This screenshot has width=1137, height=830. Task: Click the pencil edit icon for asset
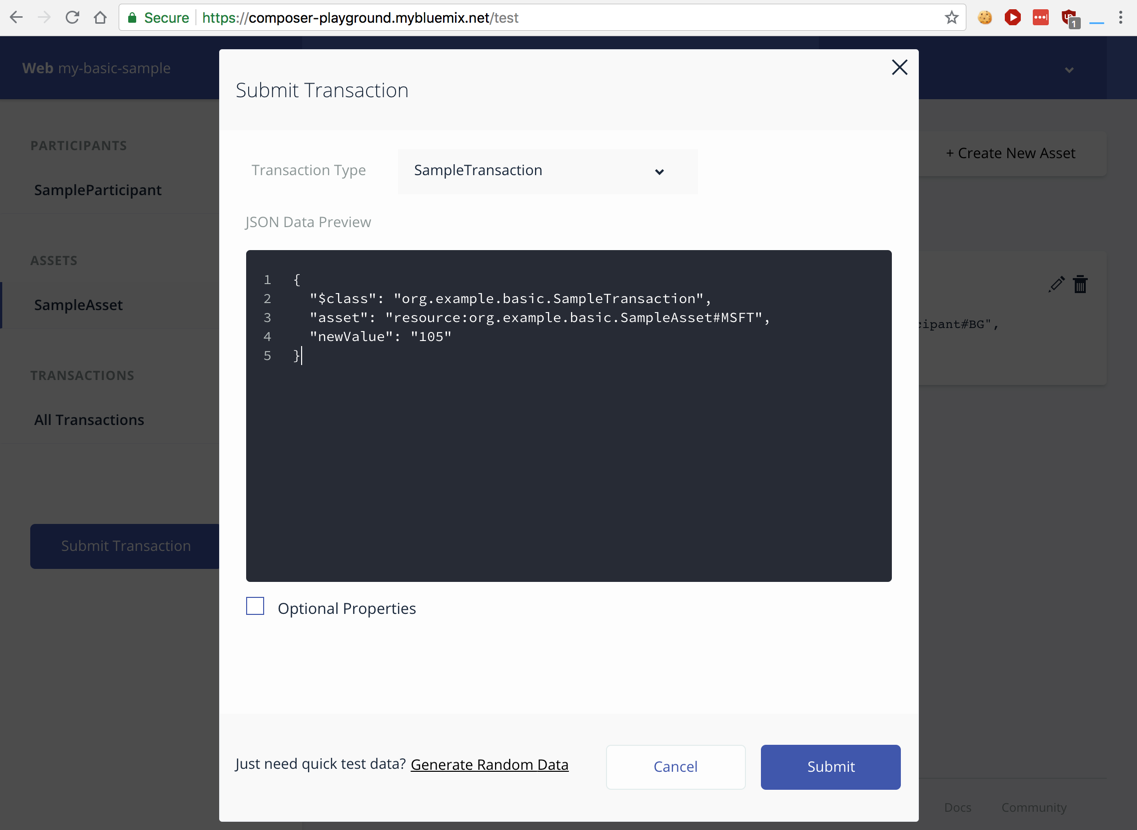pyautogui.click(x=1056, y=284)
